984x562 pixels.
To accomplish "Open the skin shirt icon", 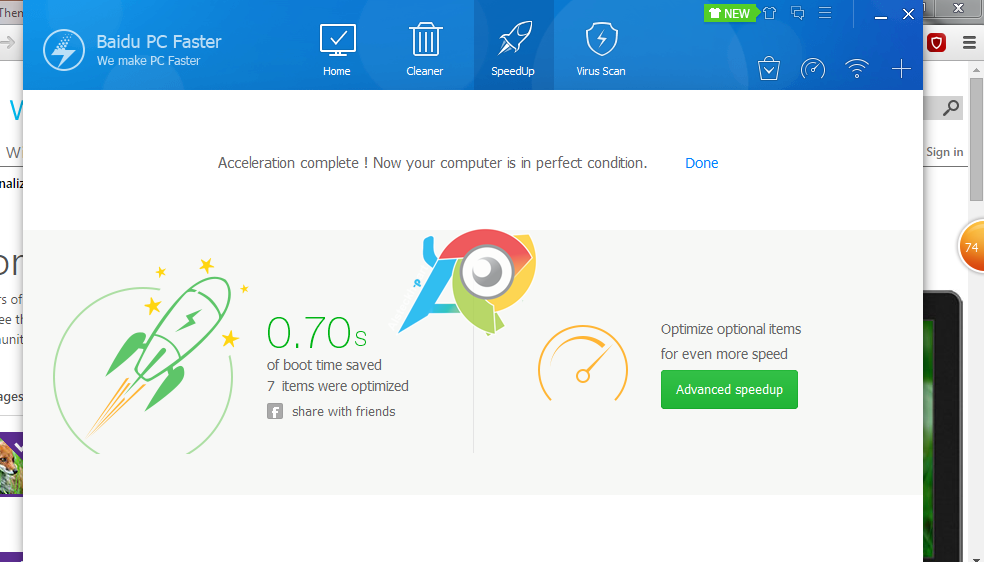I will 770,13.
